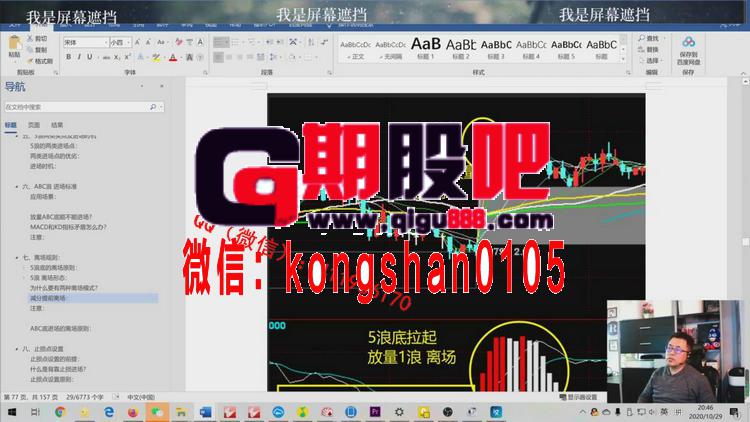Click the Cut (剪切) scissors button

pos(38,38)
